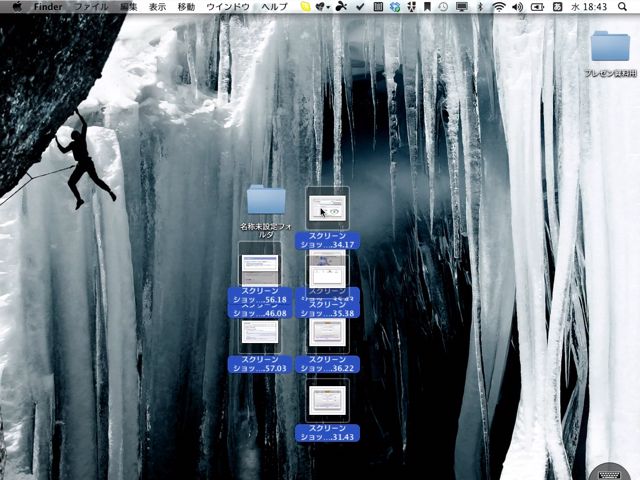Click the label スクリーンショッ…57.03
This screenshot has width=640, height=480.
[260, 364]
